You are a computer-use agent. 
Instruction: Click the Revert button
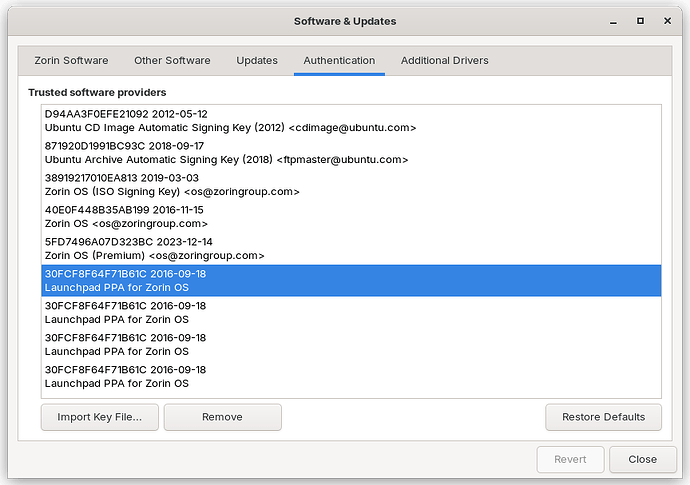click(570, 459)
